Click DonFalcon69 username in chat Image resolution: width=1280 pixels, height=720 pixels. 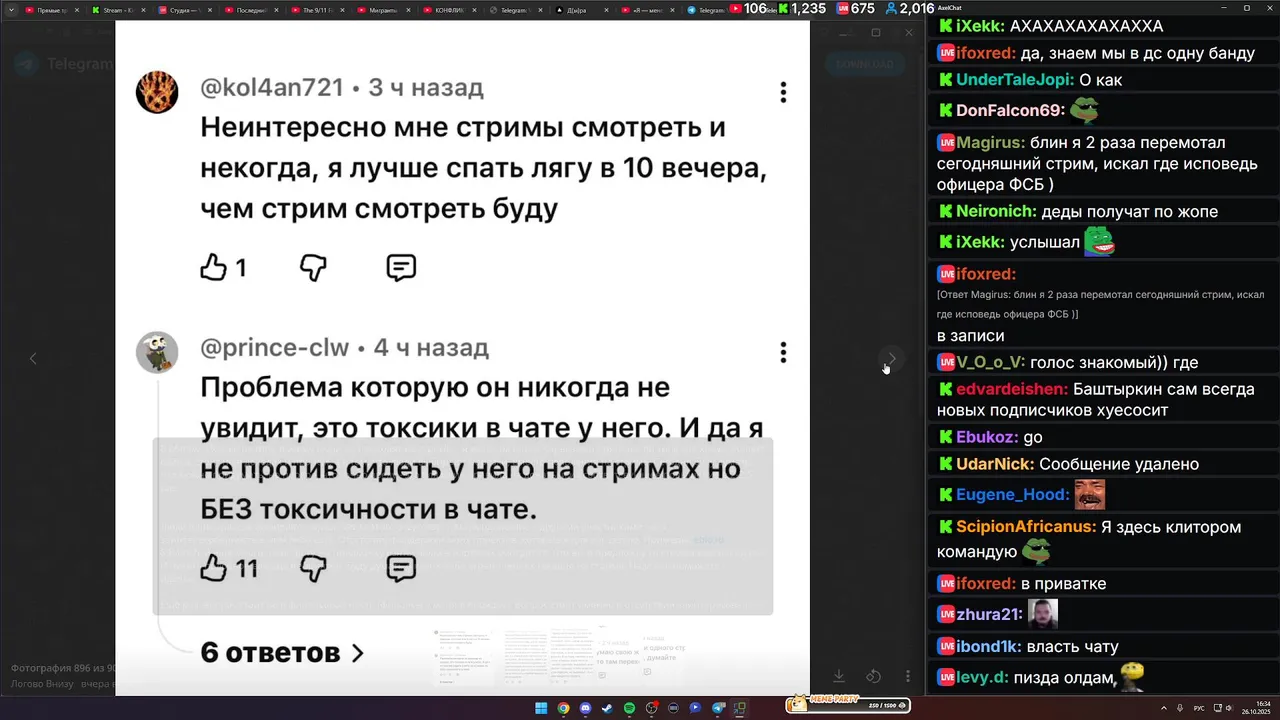[1010, 111]
